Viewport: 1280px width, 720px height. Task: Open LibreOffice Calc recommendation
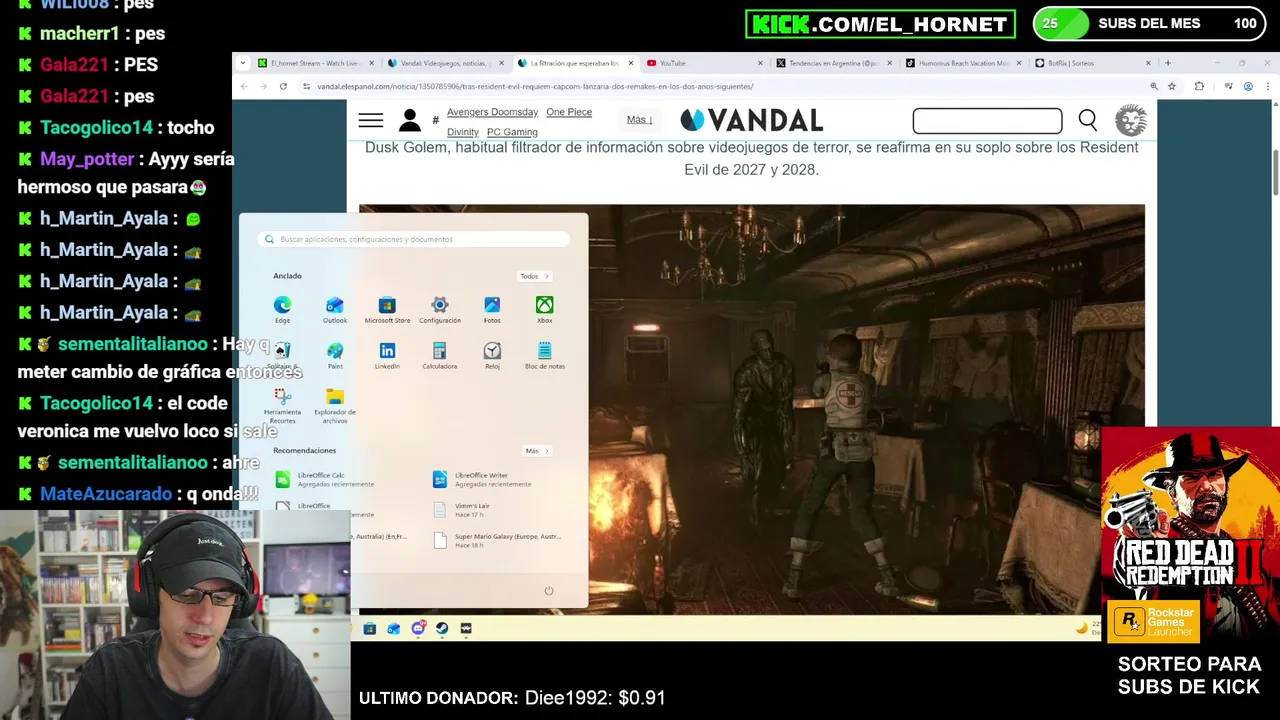click(323, 480)
